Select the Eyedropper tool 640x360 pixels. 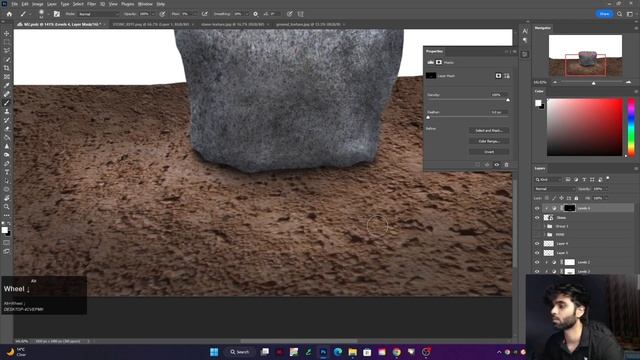tap(7, 85)
